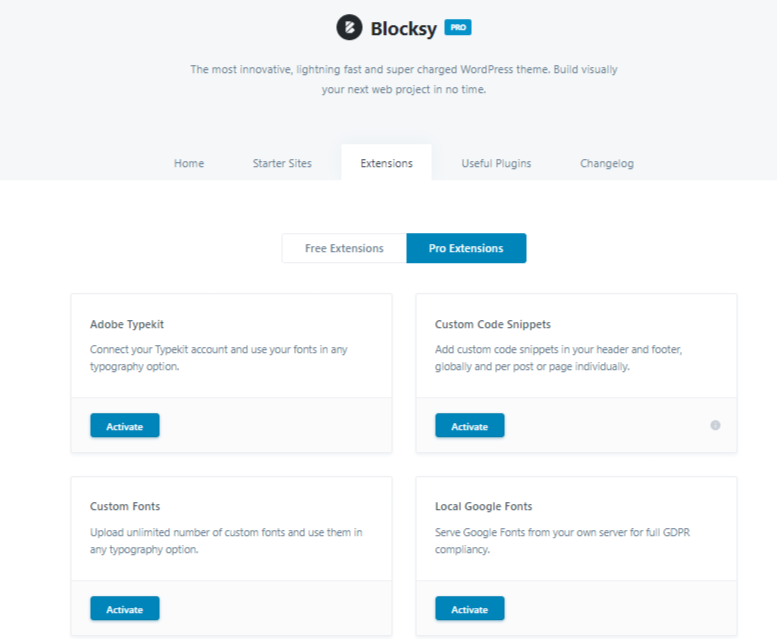This screenshot has width=777, height=639.
Task: Click the Local Google Fonts heading
Action: (484, 506)
